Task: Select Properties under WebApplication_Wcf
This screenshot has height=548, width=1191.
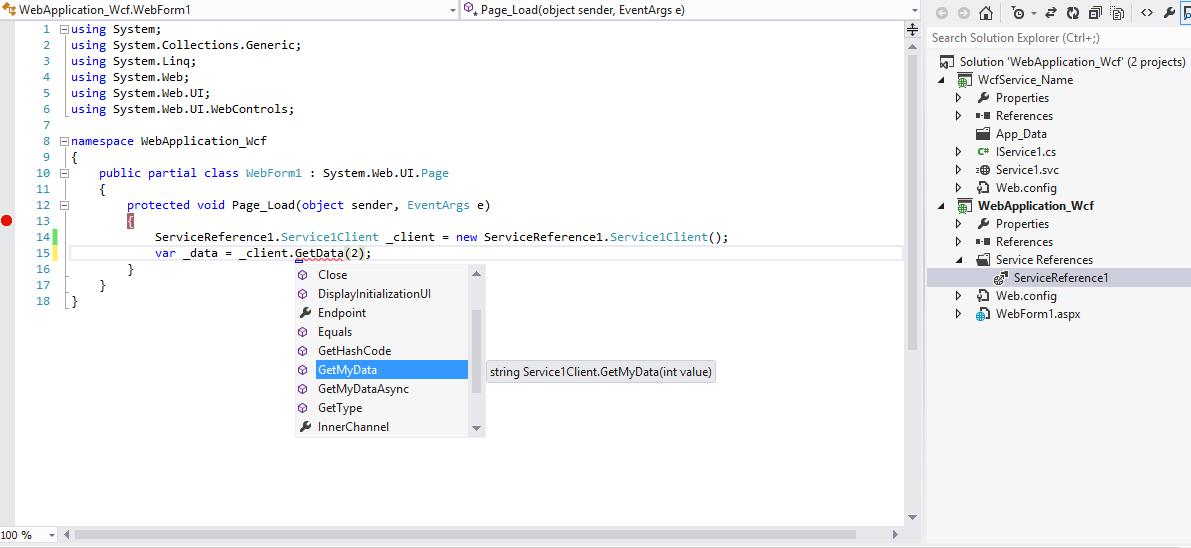Action: pyautogui.click(x=1022, y=223)
